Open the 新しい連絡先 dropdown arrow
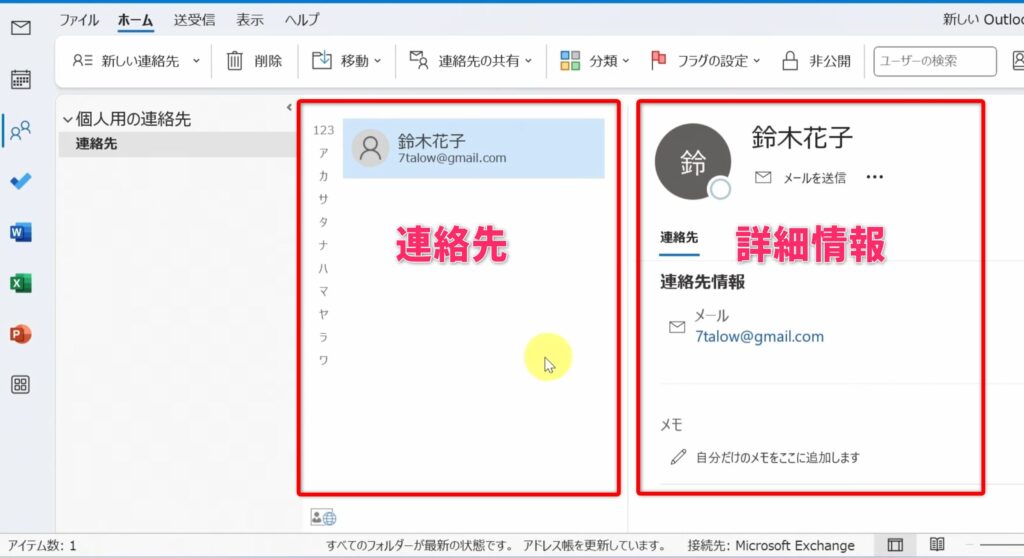The height and width of the screenshot is (558, 1024). coord(196,61)
